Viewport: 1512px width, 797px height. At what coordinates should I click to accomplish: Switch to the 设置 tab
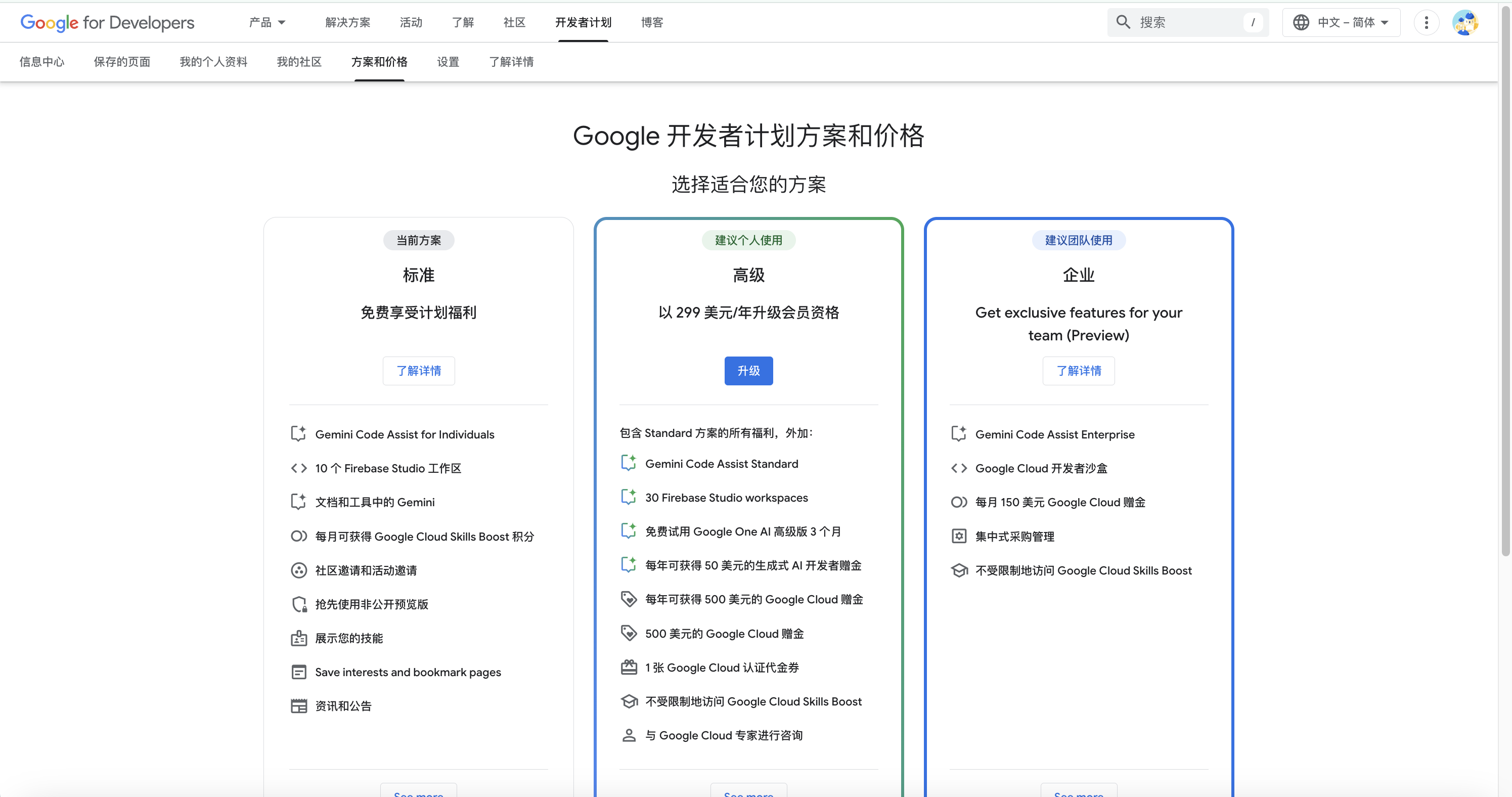pyautogui.click(x=448, y=62)
